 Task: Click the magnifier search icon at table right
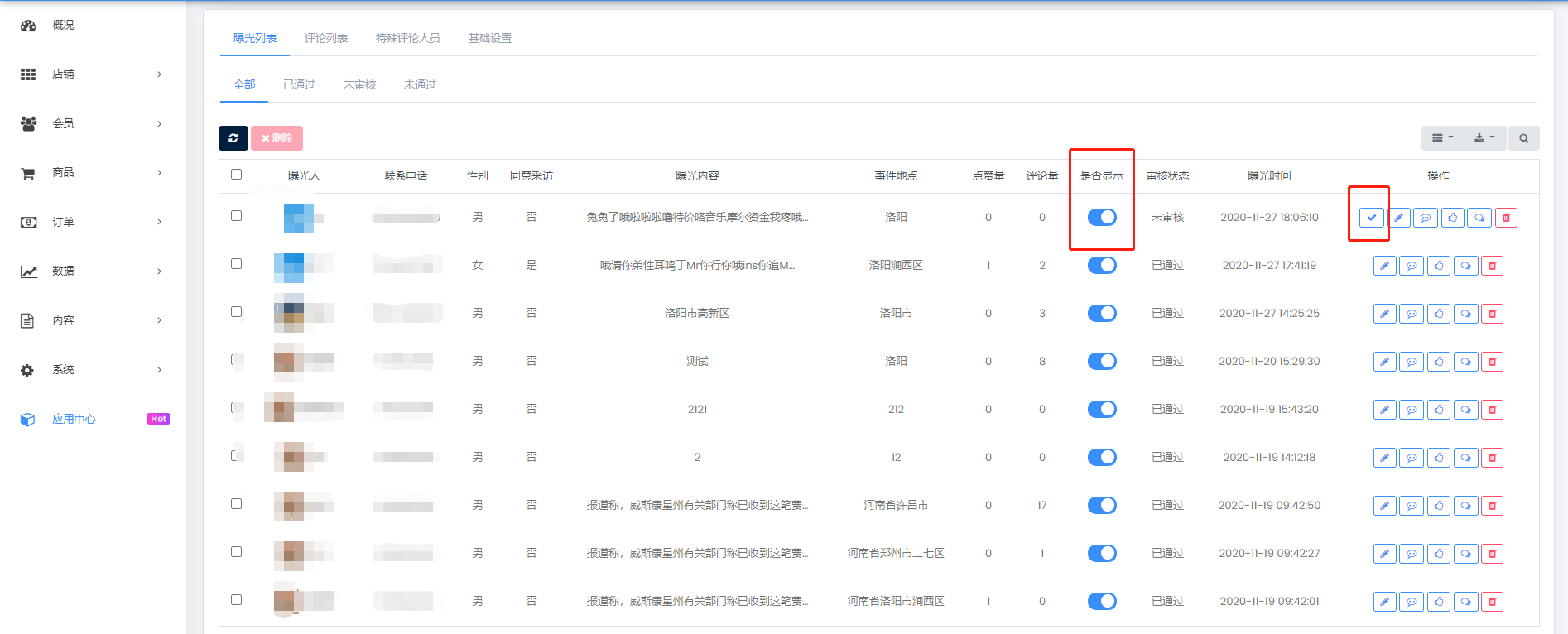(x=1523, y=138)
